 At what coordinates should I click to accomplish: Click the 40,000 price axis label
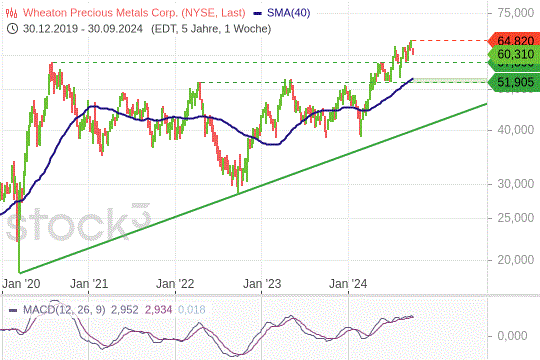(515, 130)
